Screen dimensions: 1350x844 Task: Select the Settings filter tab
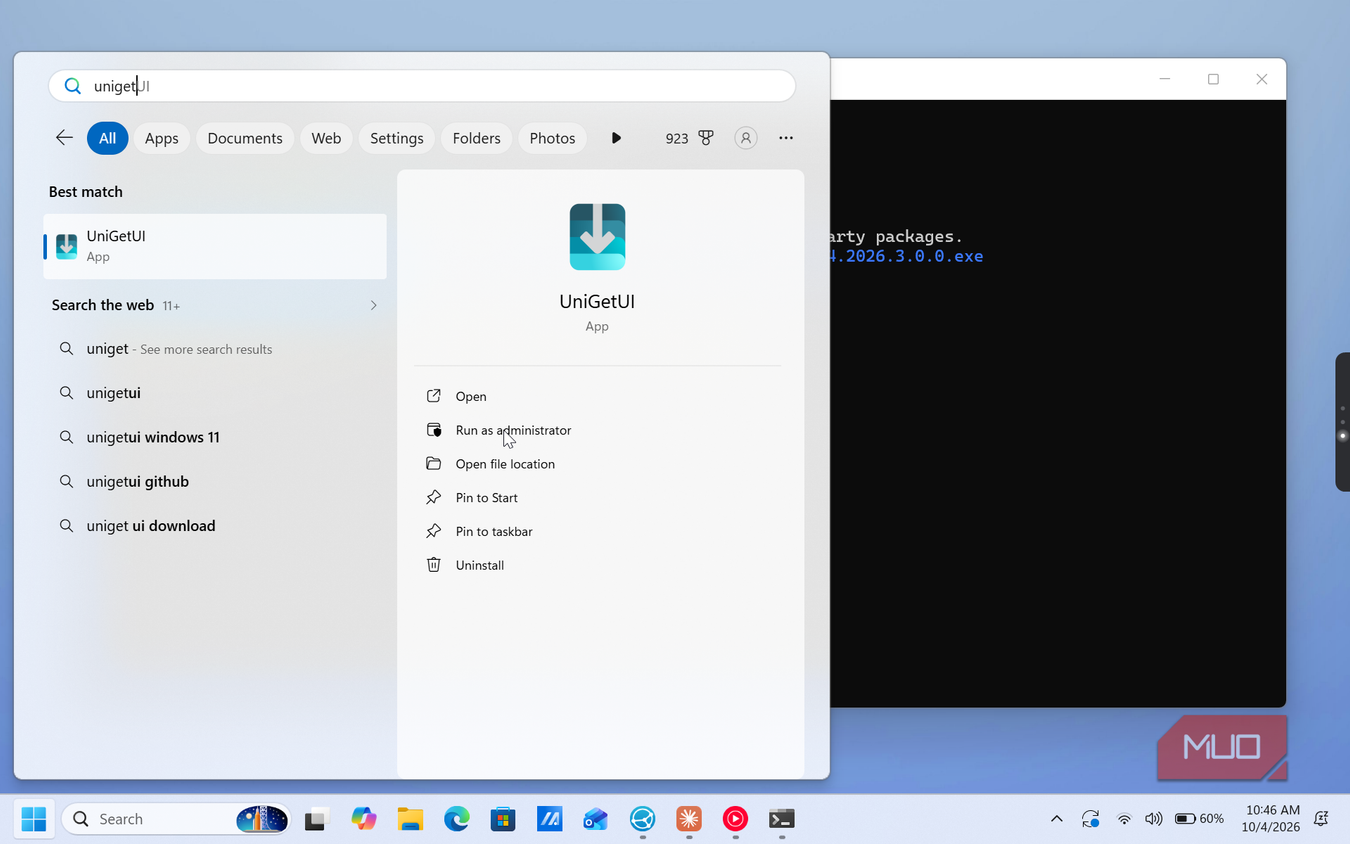pos(397,138)
